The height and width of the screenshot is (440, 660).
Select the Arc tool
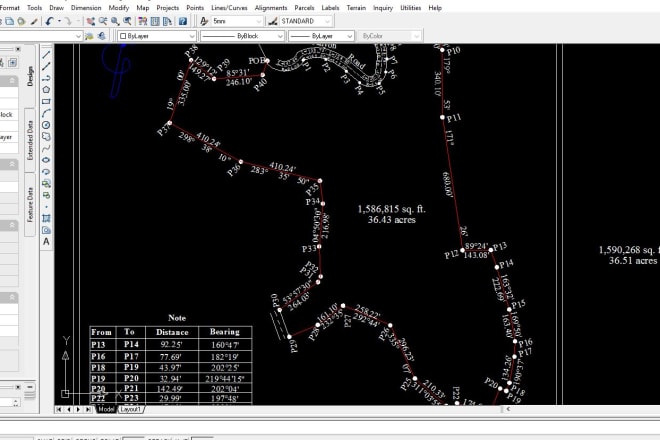coord(46,113)
